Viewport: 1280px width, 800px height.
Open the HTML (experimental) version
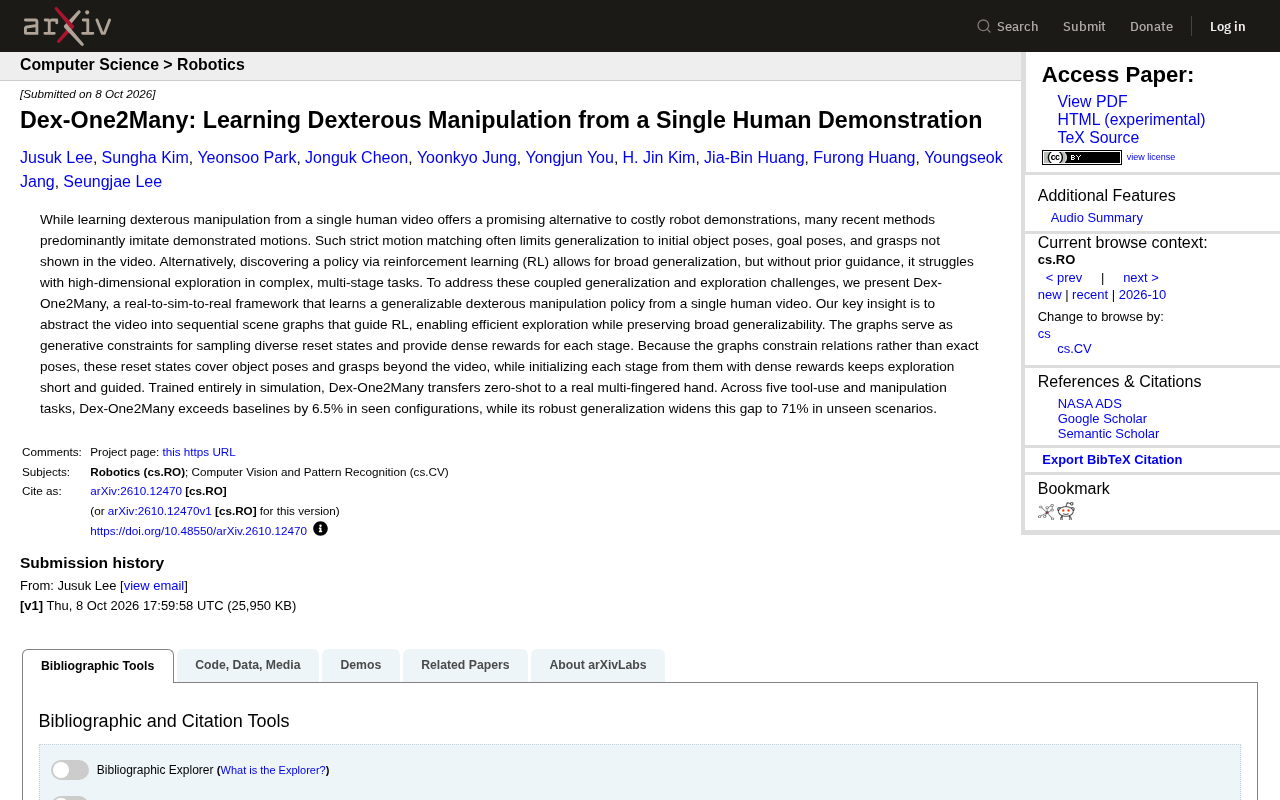click(1131, 120)
